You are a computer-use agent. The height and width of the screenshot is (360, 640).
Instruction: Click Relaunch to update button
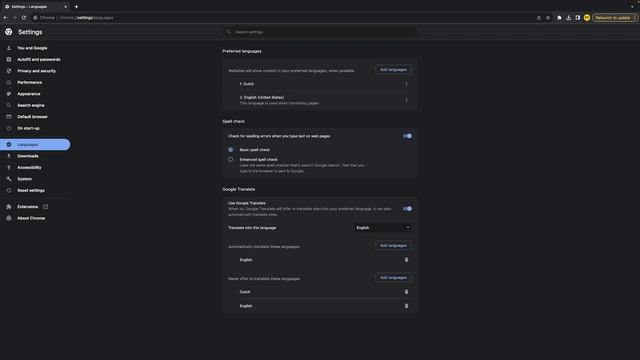[615, 18]
